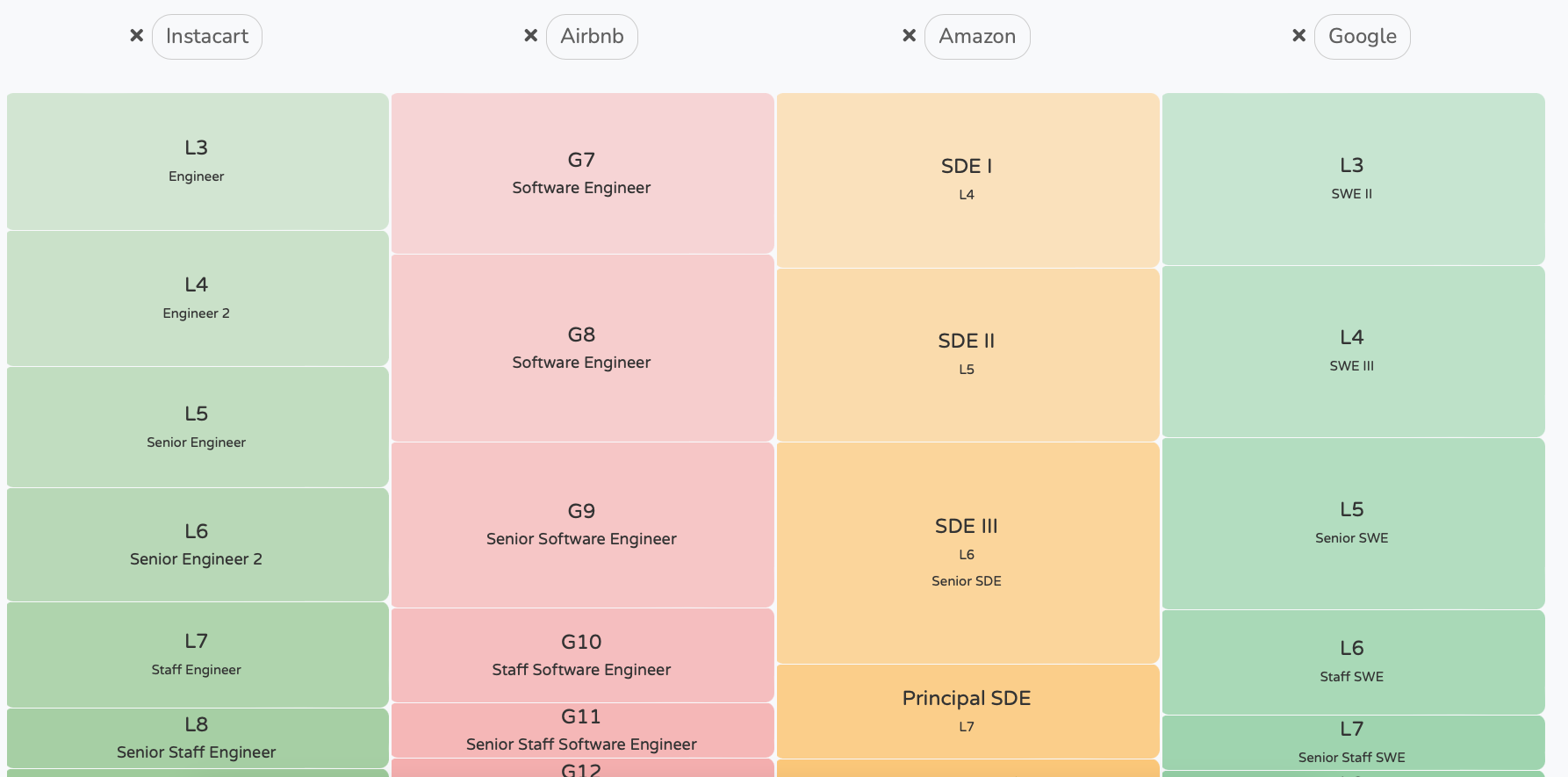
Task: View the Instacart L8 Senior Staff Engineer level
Action: coord(197,737)
